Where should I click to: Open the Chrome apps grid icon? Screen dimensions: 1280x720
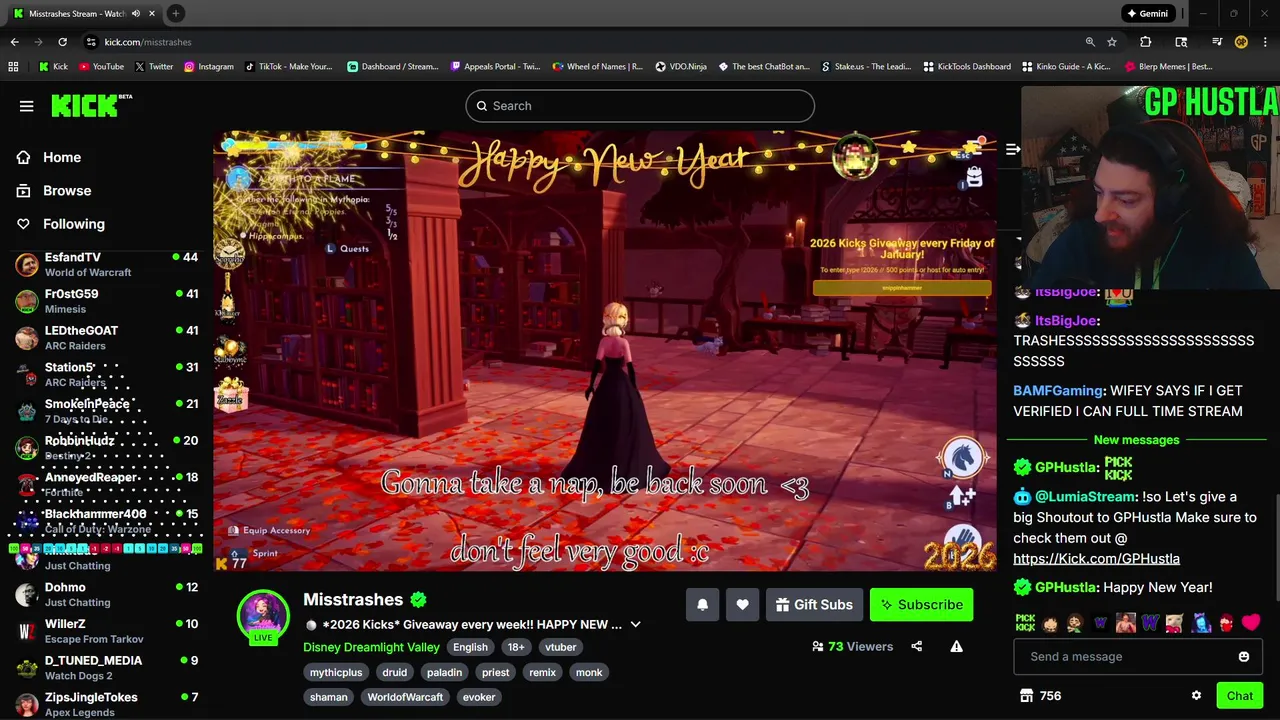(13, 67)
